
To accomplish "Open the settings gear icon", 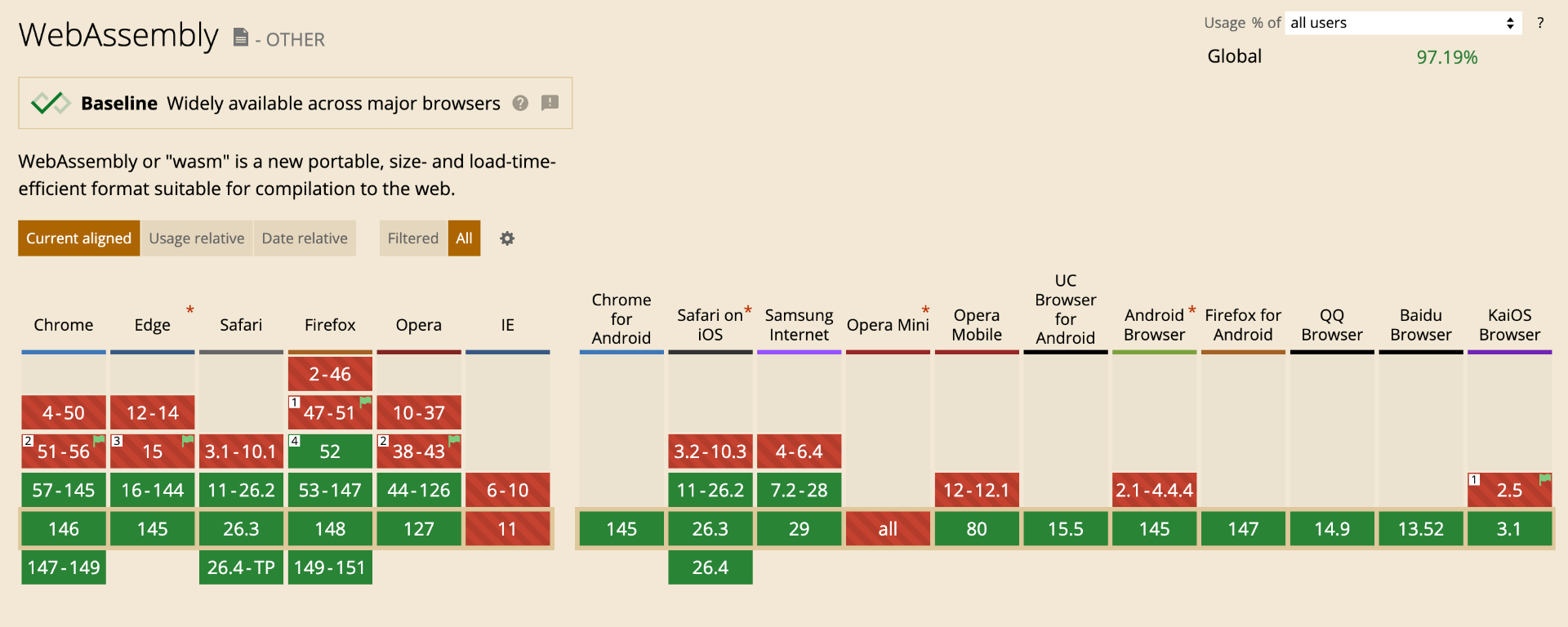I will tap(507, 238).
